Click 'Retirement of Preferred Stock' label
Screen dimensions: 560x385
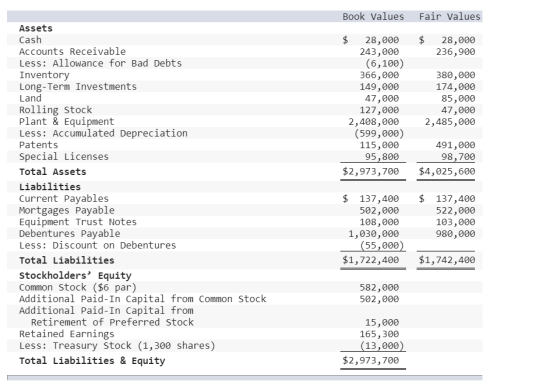click(112, 322)
